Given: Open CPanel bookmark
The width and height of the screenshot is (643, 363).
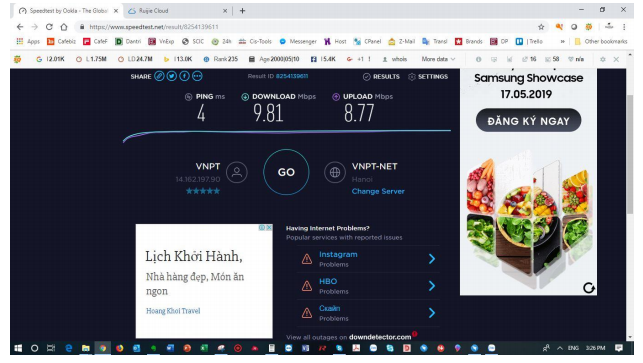Looking at the screenshot, I should click(x=367, y=41).
